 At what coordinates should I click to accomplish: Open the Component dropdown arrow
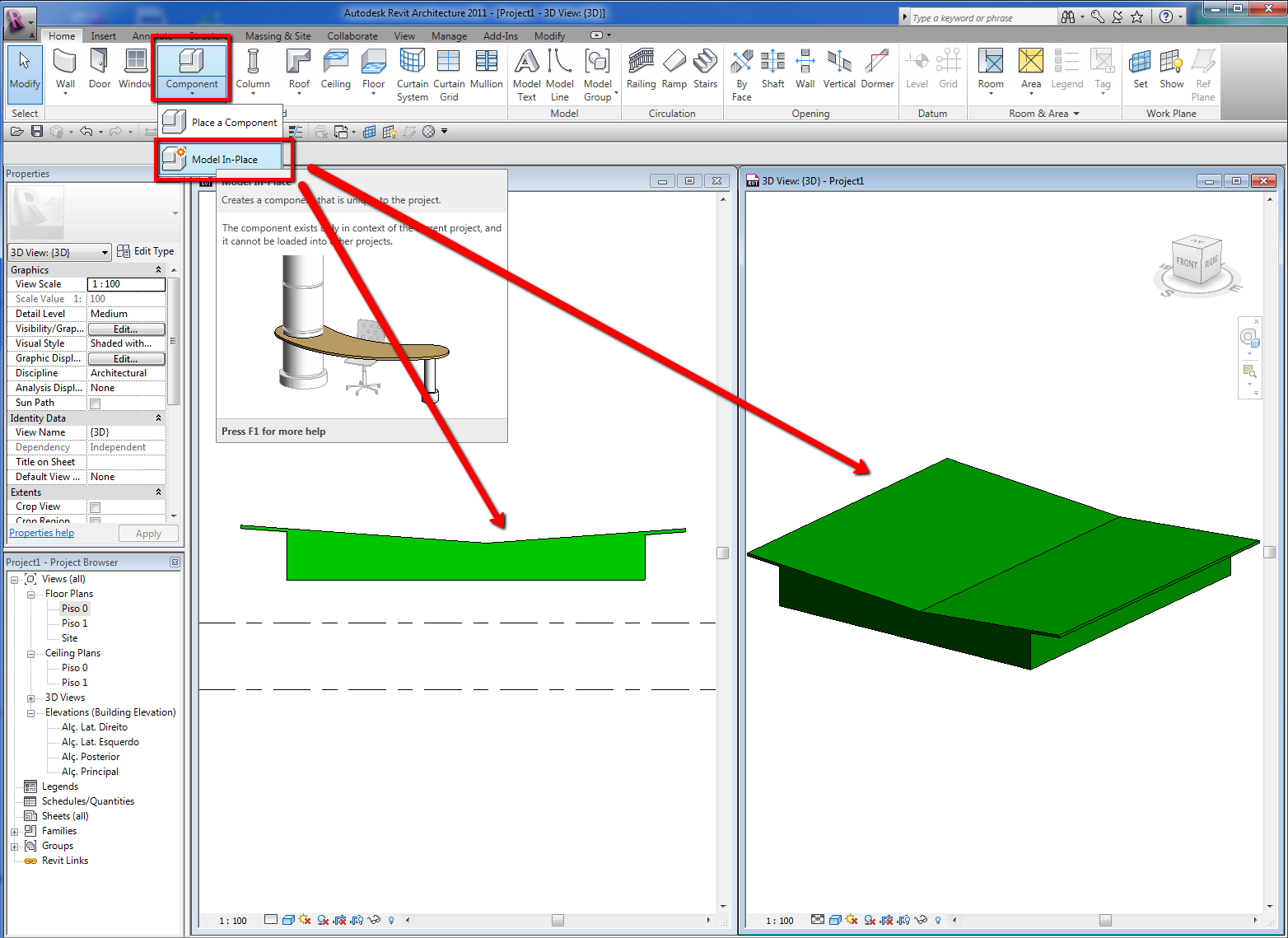tap(192, 93)
